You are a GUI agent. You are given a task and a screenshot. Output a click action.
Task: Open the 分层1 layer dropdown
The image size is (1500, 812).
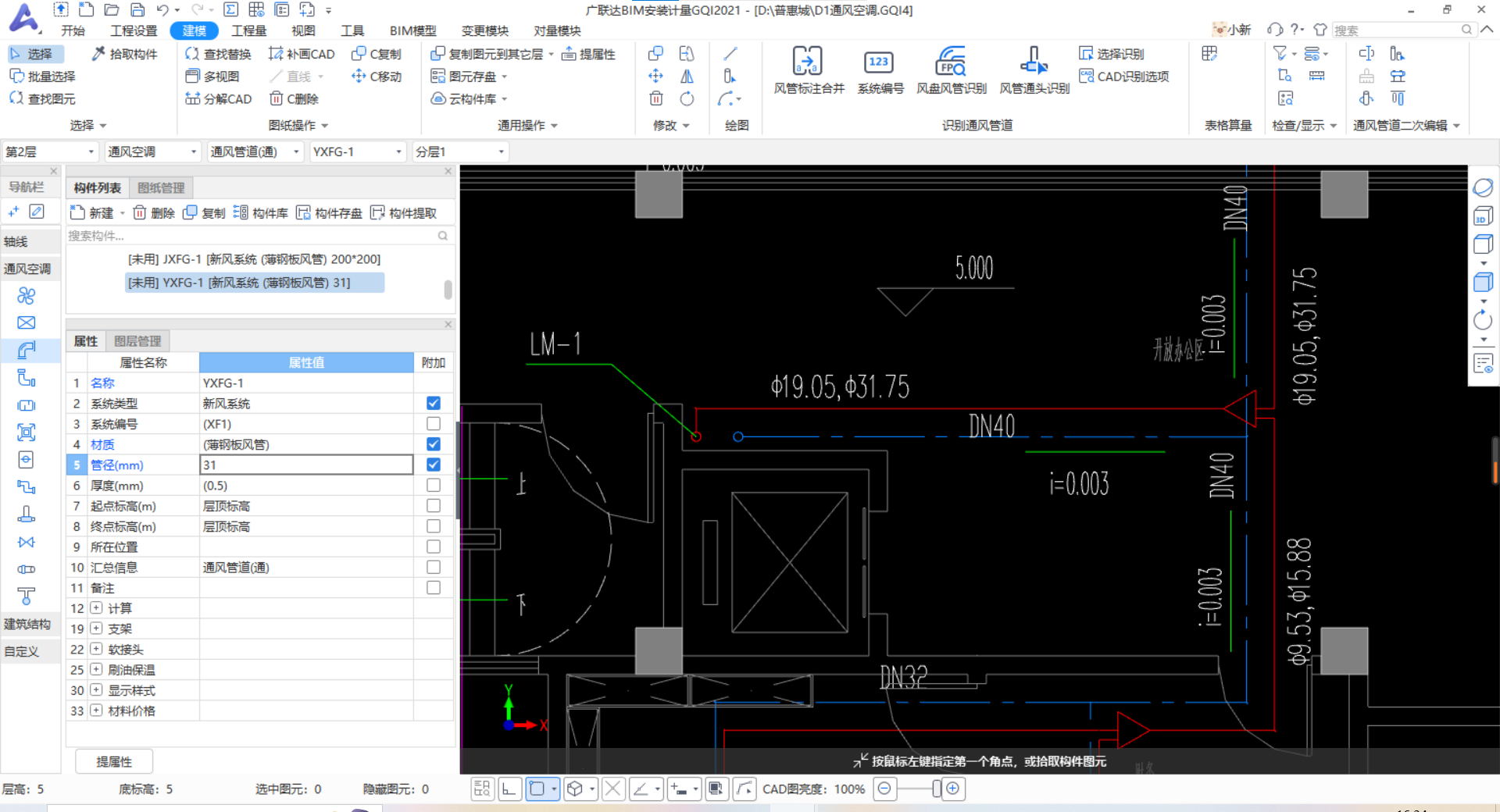click(460, 151)
